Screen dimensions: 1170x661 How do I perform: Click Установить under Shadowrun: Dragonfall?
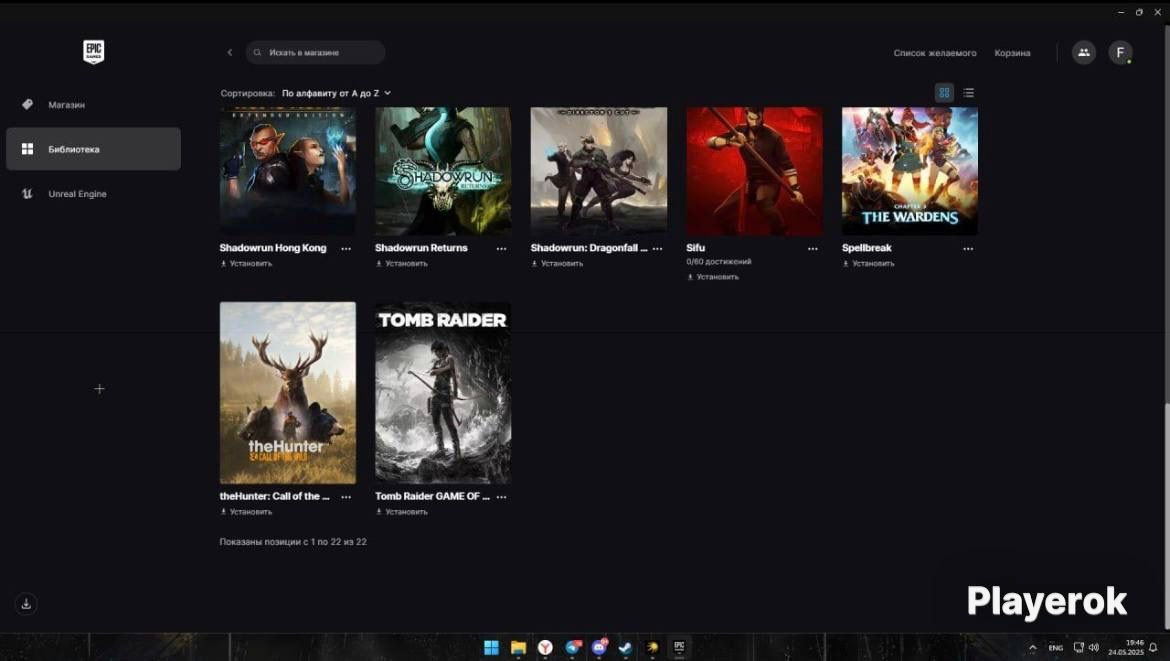557,263
